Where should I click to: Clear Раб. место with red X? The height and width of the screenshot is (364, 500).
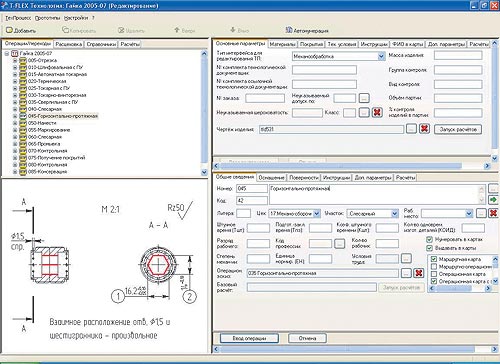tap(493, 213)
